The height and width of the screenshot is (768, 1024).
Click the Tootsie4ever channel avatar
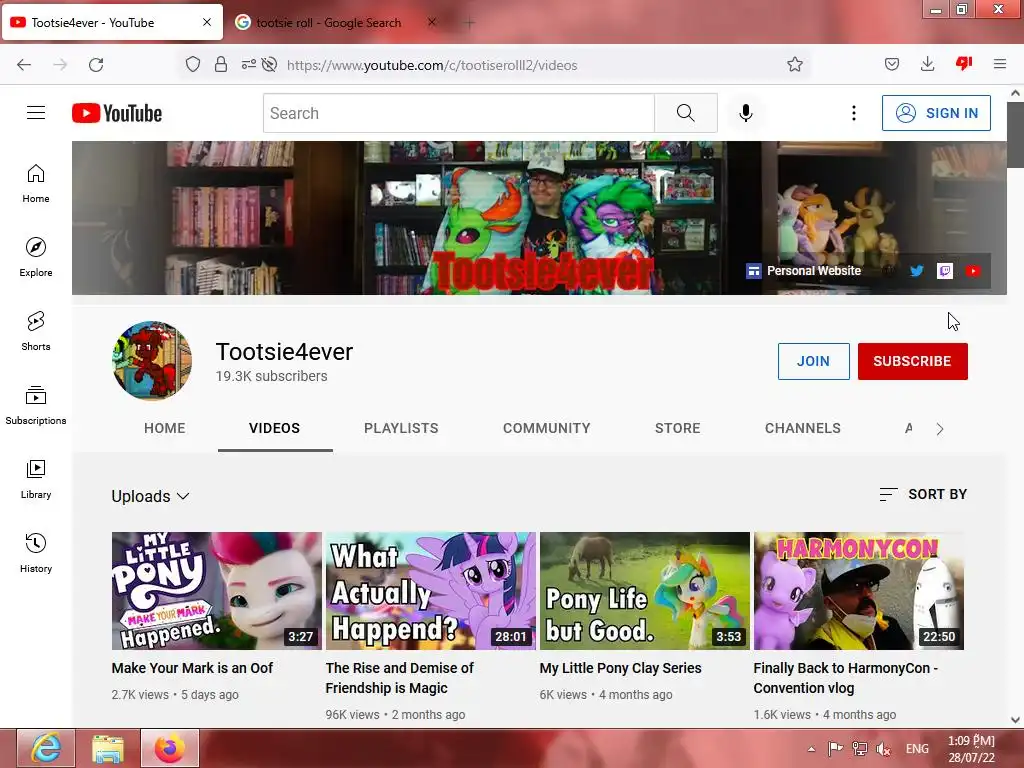pos(152,360)
